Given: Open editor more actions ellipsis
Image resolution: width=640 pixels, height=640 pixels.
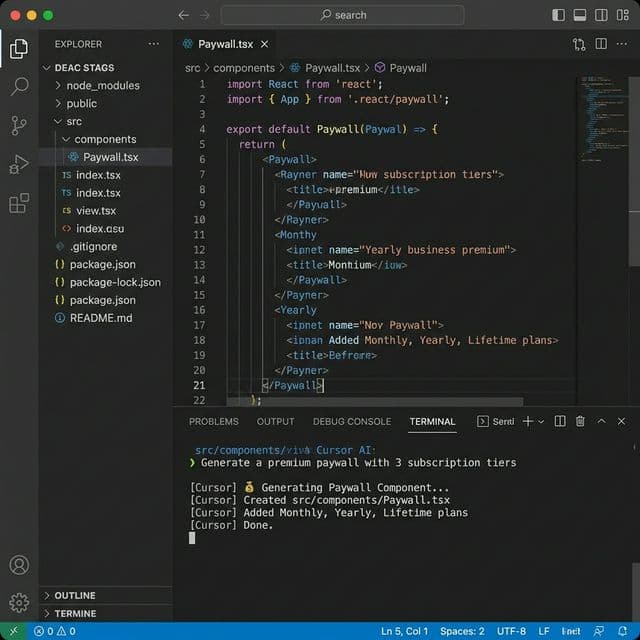Looking at the screenshot, I should click(x=622, y=44).
